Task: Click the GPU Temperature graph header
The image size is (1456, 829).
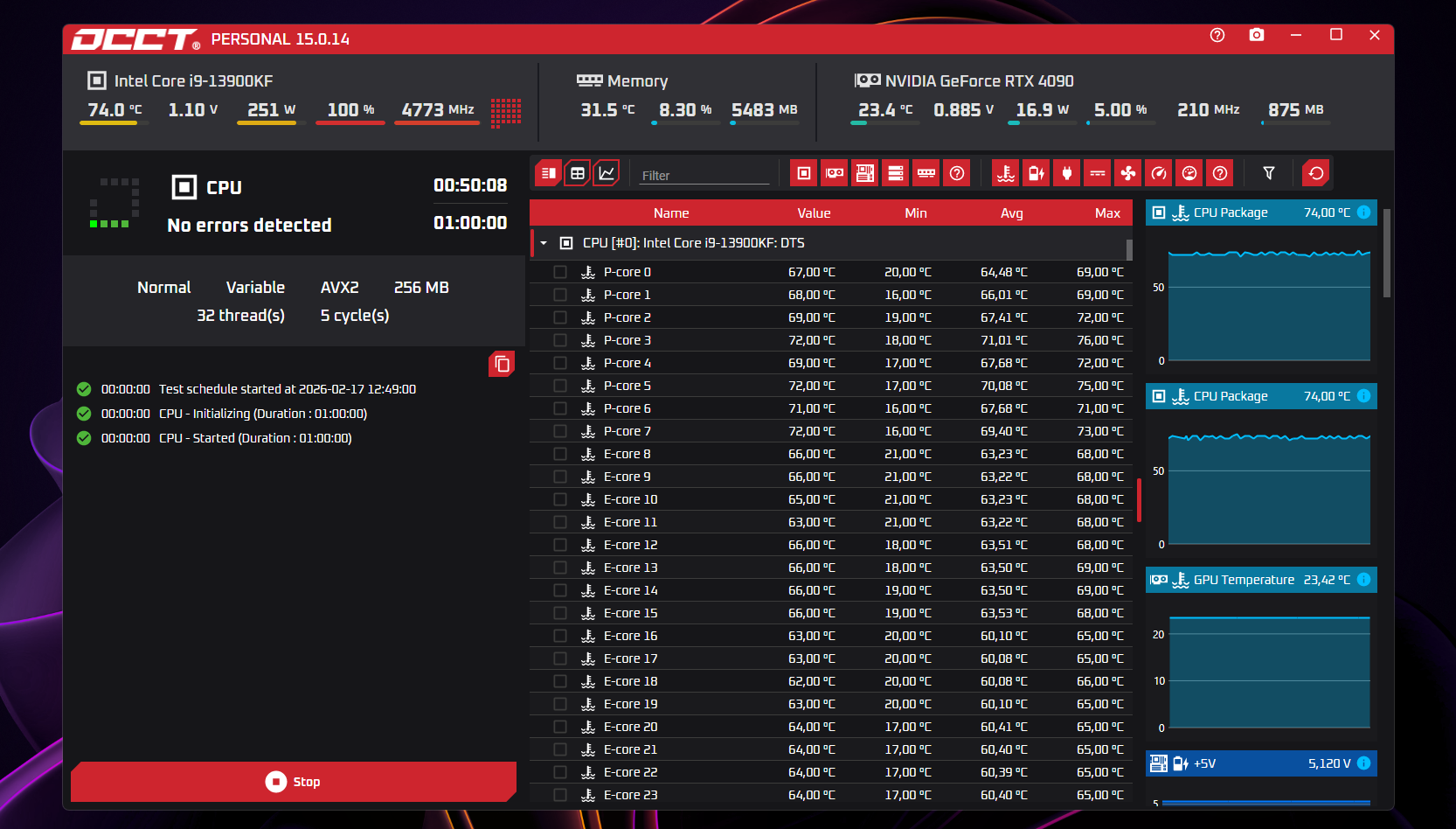Action: [x=1261, y=580]
